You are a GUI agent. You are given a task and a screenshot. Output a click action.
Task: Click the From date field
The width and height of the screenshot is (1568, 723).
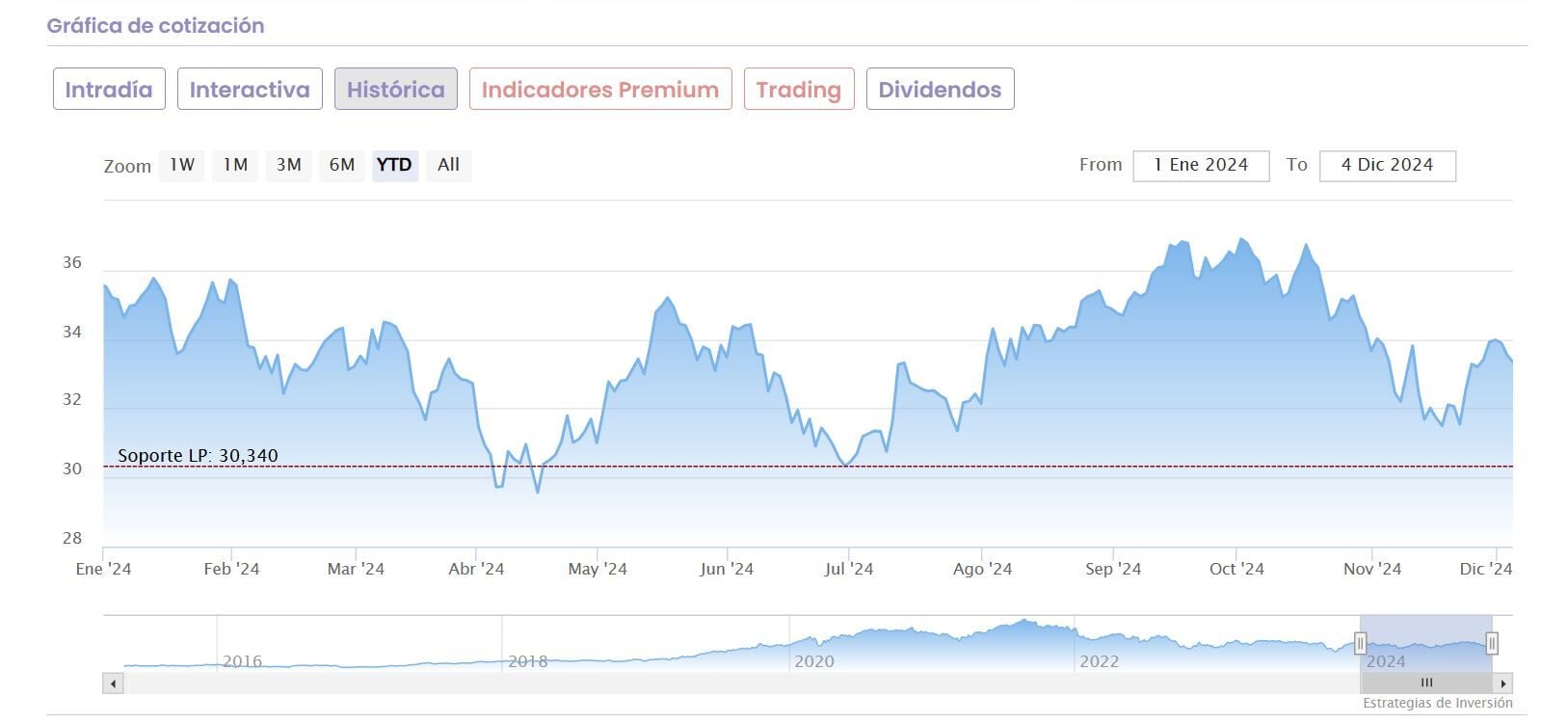click(x=1201, y=166)
